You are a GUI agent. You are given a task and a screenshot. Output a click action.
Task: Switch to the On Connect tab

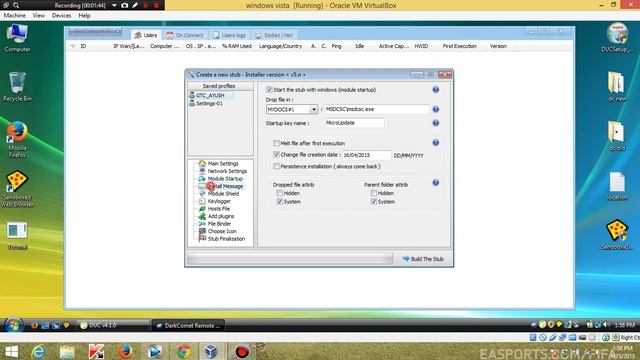(184, 35)
